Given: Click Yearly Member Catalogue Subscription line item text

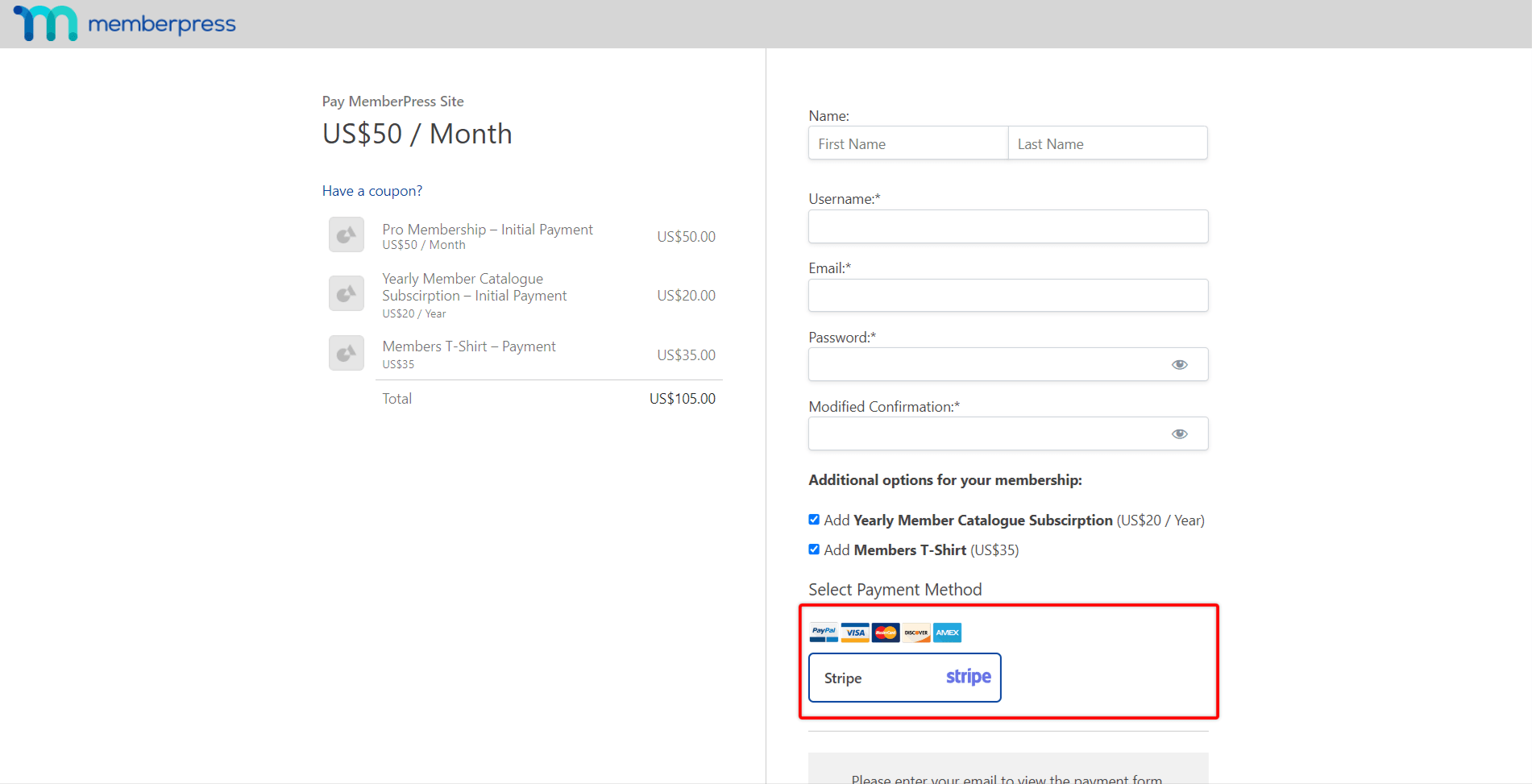Looking at the screenshot, I should coord(475,288).
